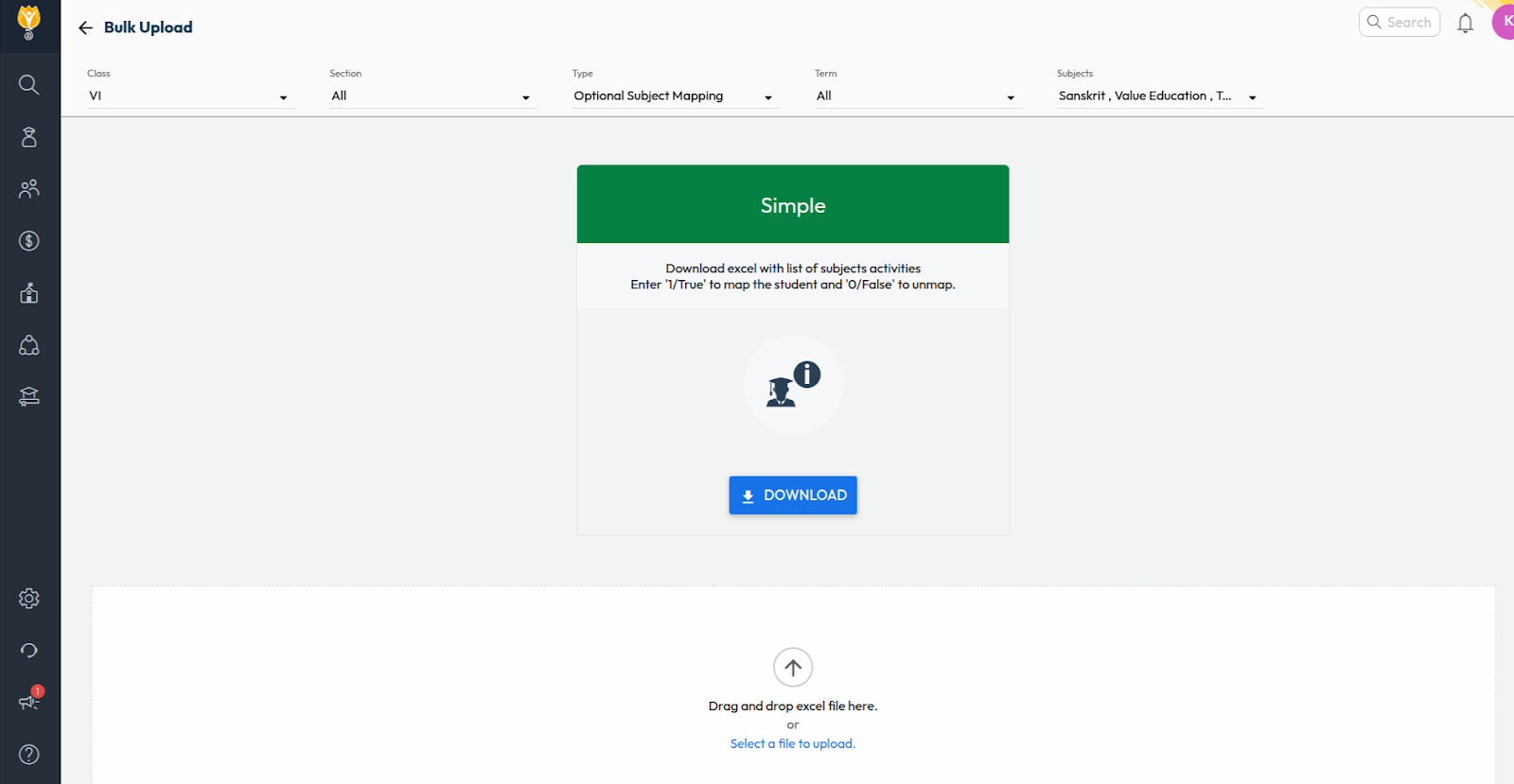
Task: Click the blue DOWNLOAD button
Action: pyautogui.click(x=793, y=496)
